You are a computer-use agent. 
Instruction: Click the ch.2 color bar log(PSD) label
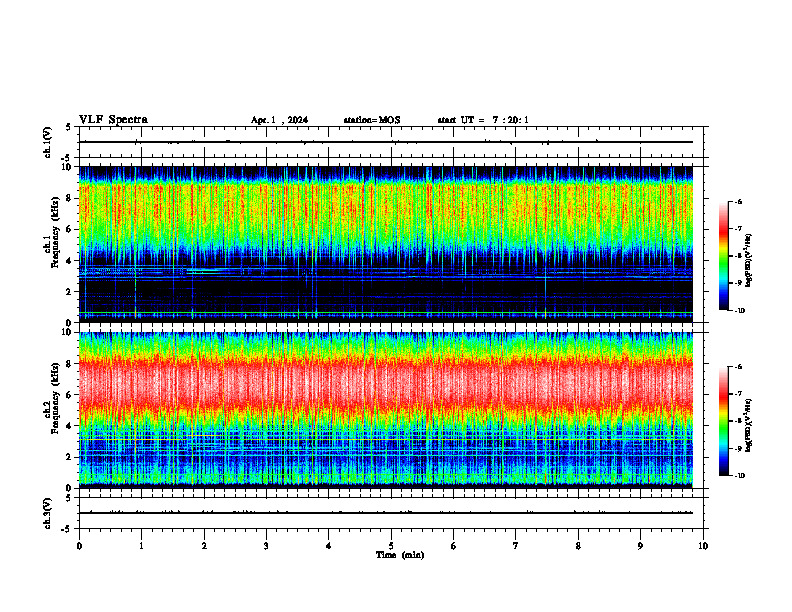pos(749,425)
